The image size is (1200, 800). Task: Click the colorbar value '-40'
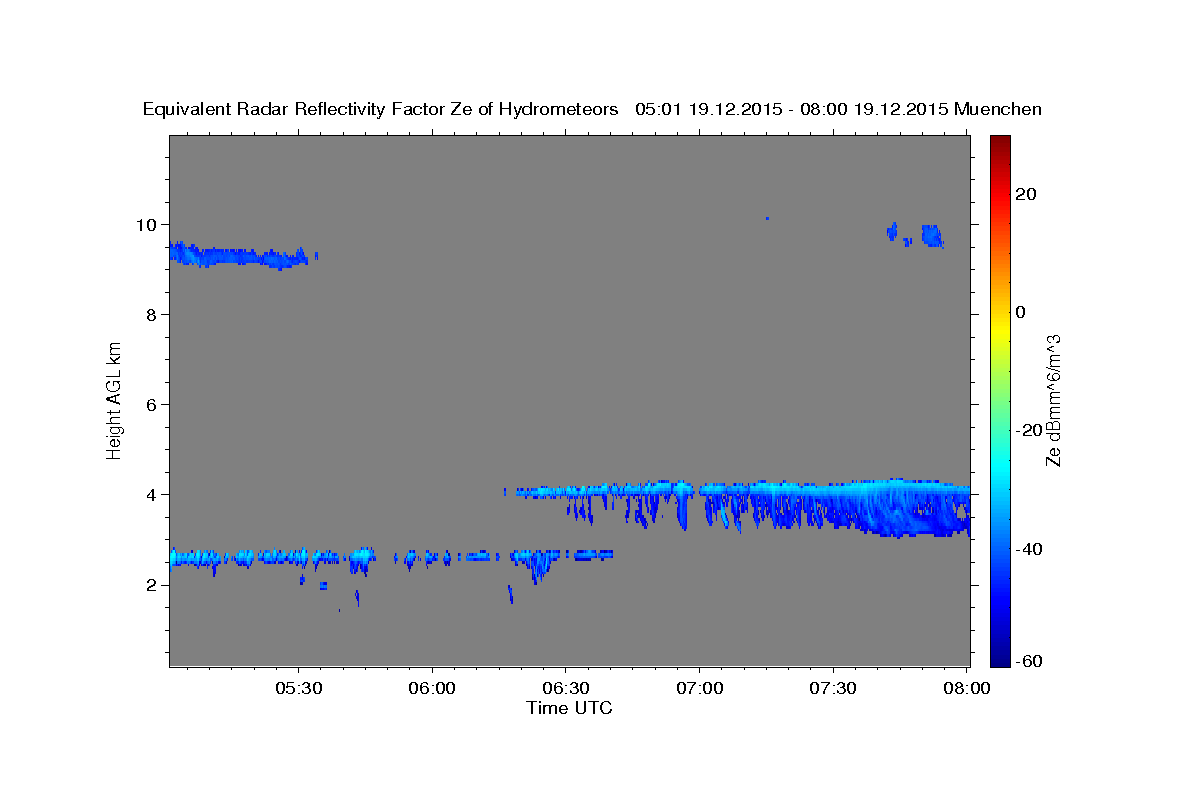click(1027, 548)
